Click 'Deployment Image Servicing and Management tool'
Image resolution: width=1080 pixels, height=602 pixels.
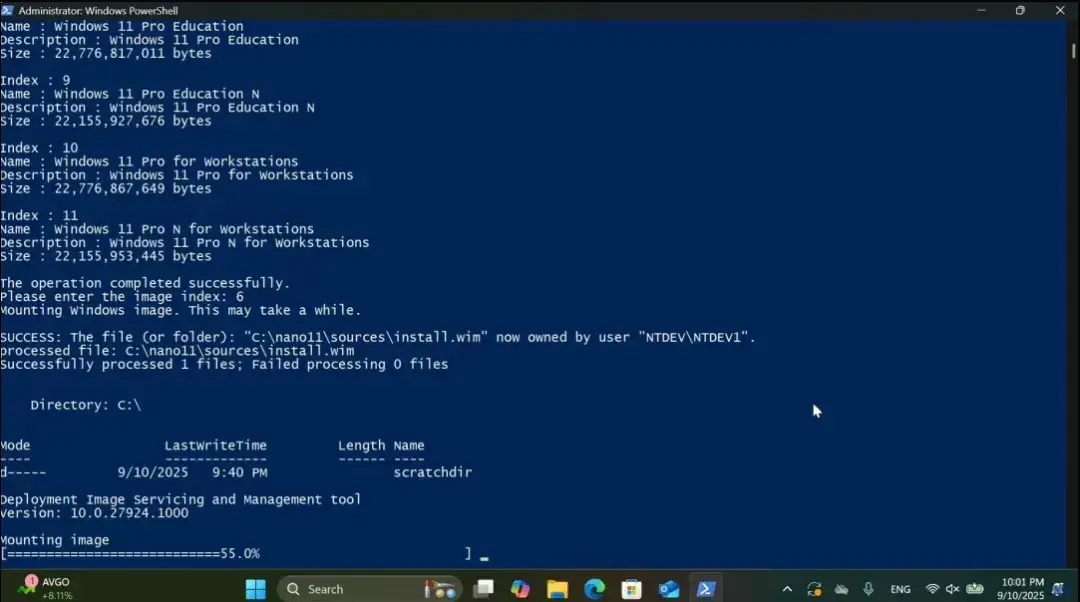pos(180,499)
